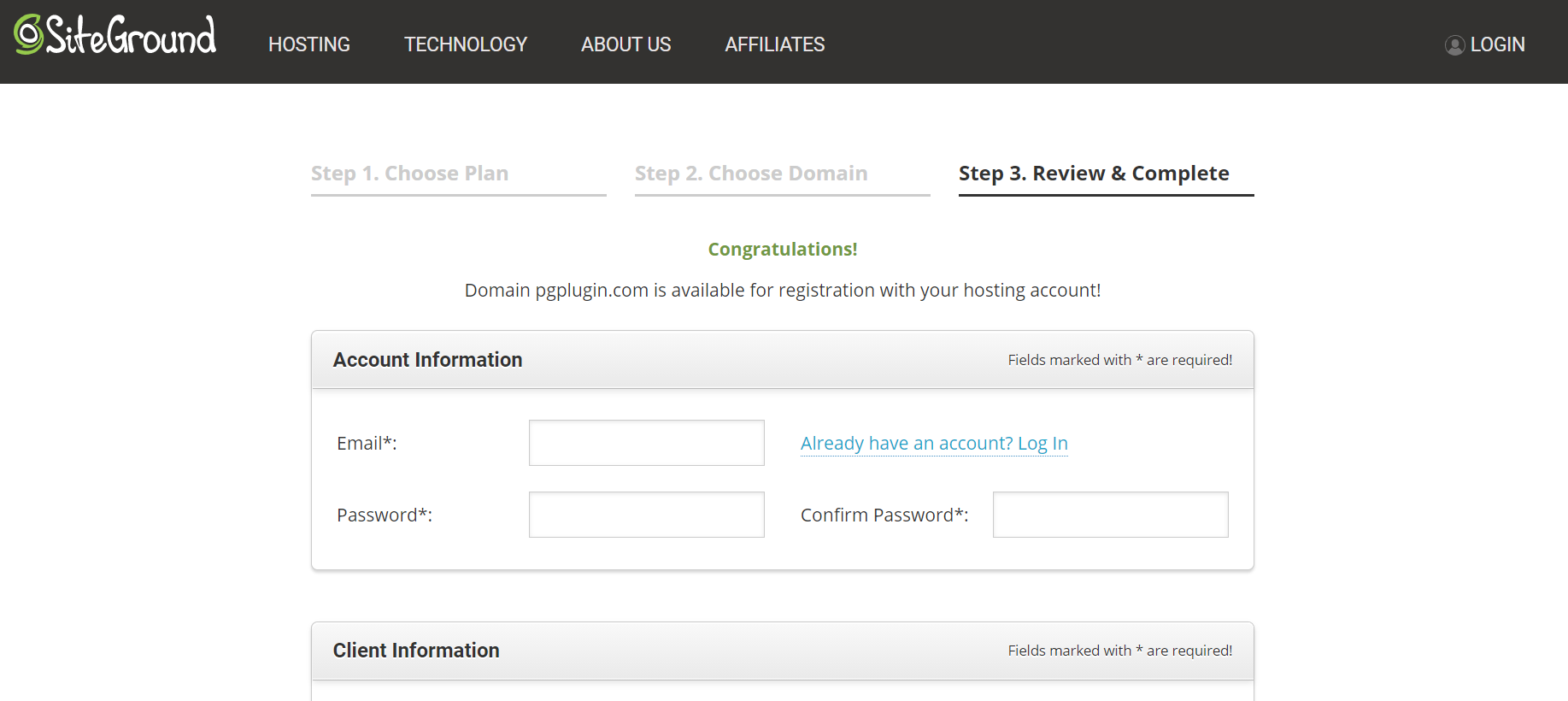This screenshot has width=1568, height=701.
Task: Click required fields note in Account Information
Action: pos(1120,360)
